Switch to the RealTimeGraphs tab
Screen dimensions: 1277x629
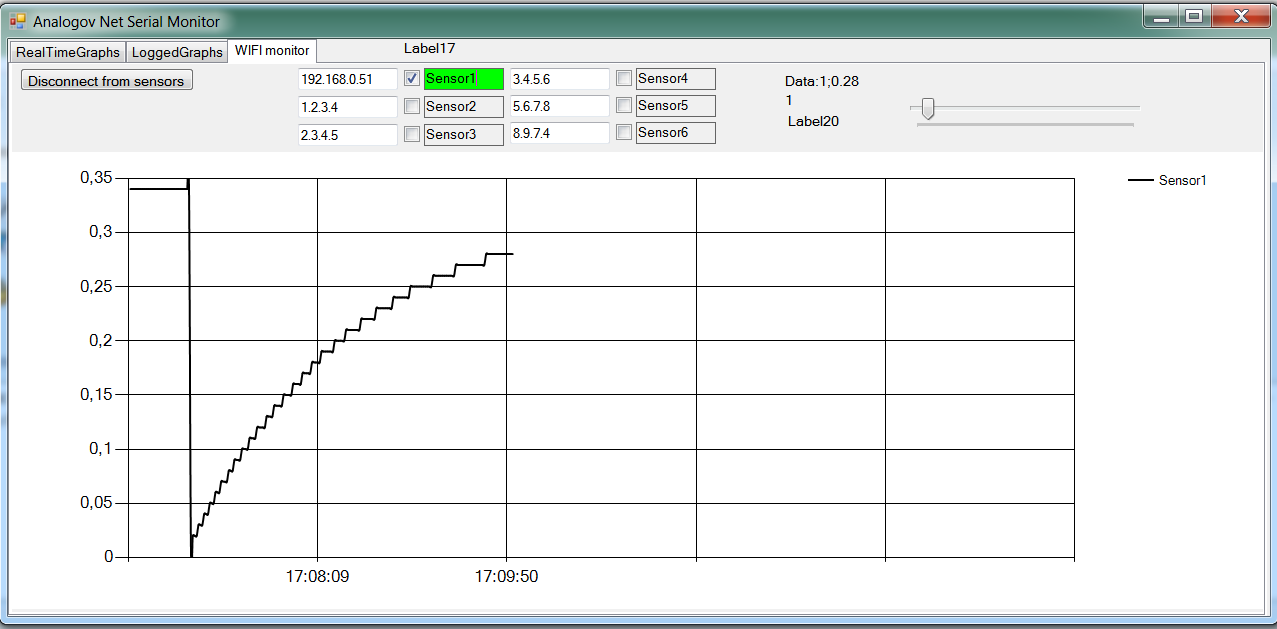point(67,52)
